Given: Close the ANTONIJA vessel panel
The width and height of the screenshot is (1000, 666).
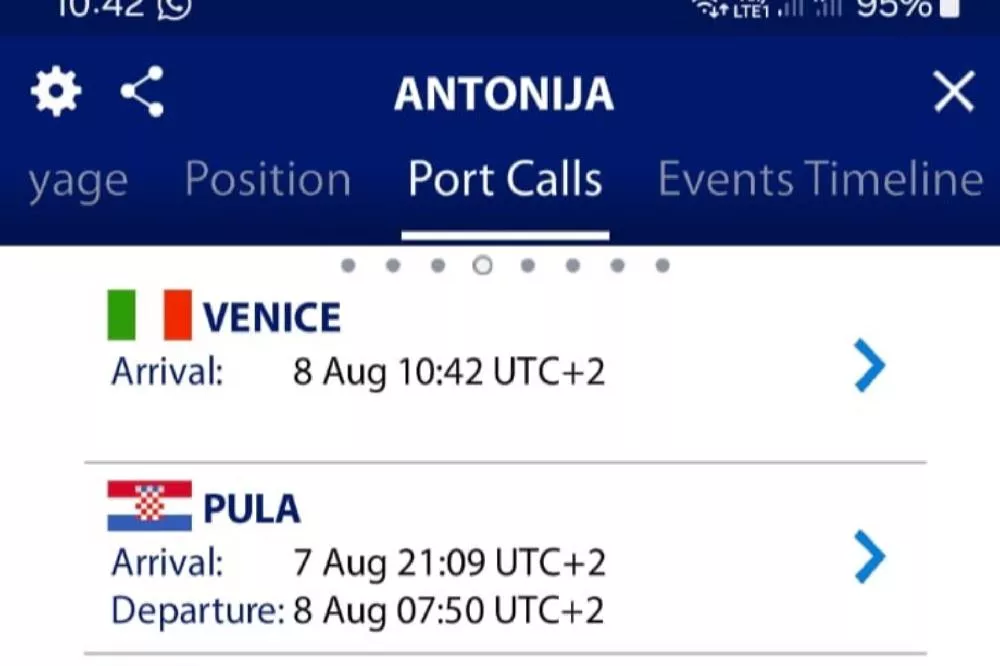Looking at the screenshot, I should 953,93.
